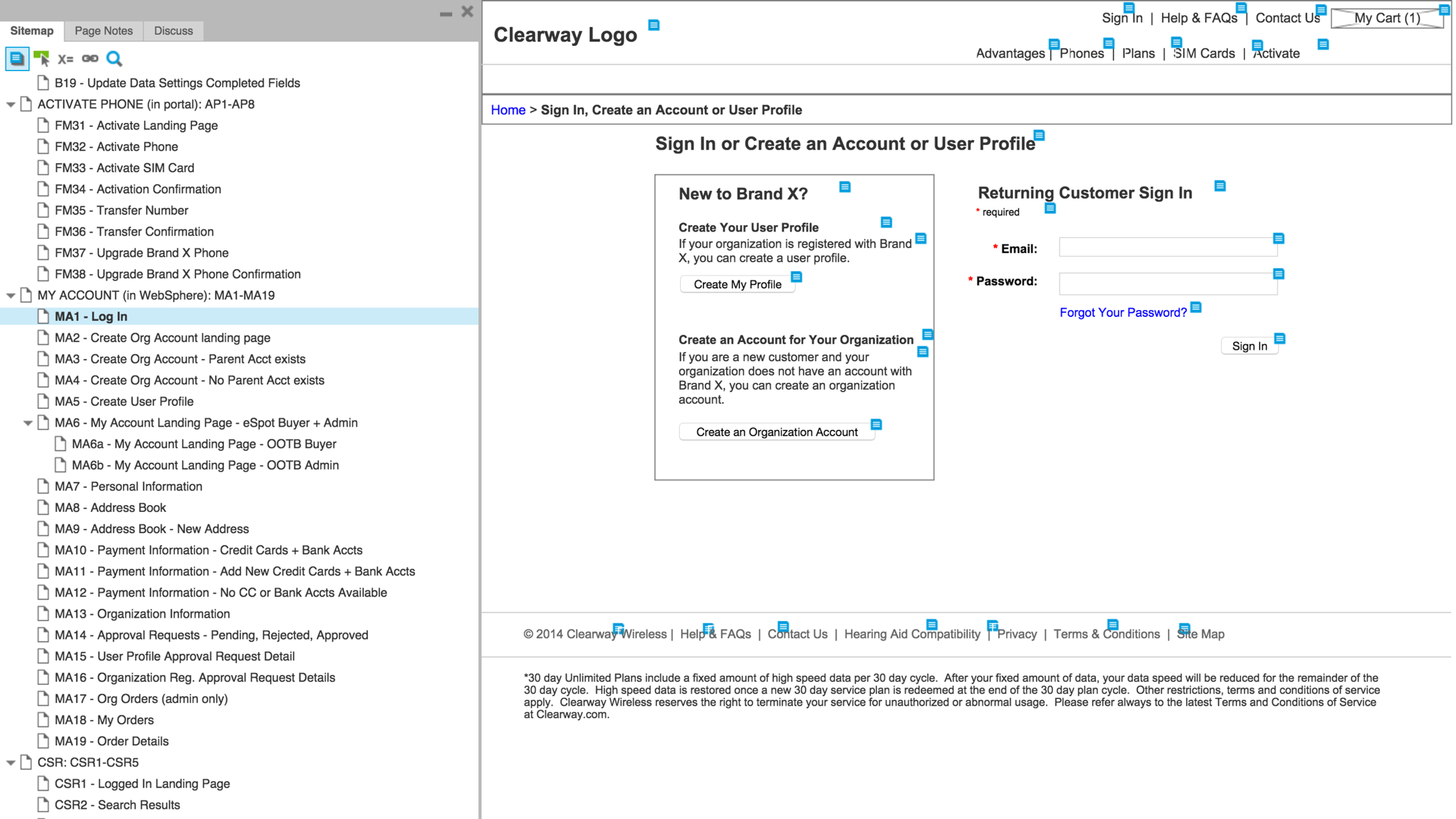Click note icon on Password field
The width and height of the screenshot is (1456, 819).
tap(1278, 274)
